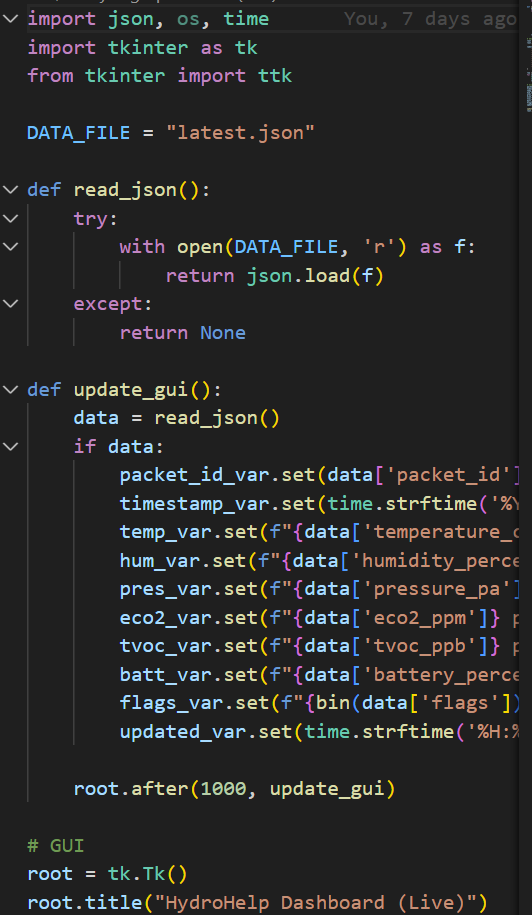
Task: Click the "return json.load(f)" statement
Action: pyautogui.click(x=275, y=276)
